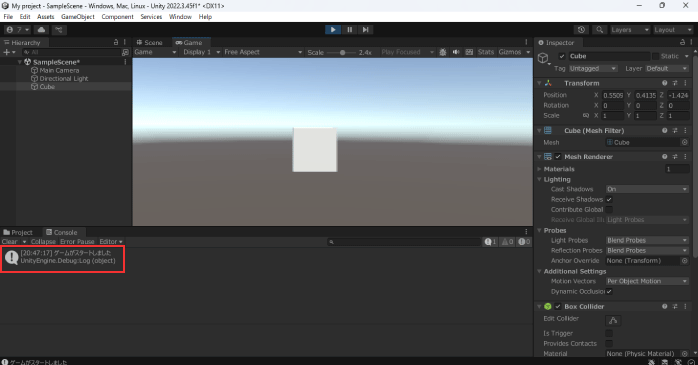This screenshot has width=698, height=365.
Task: Open the Cast Shadows dropdown
Action: [x=647, y=189]
